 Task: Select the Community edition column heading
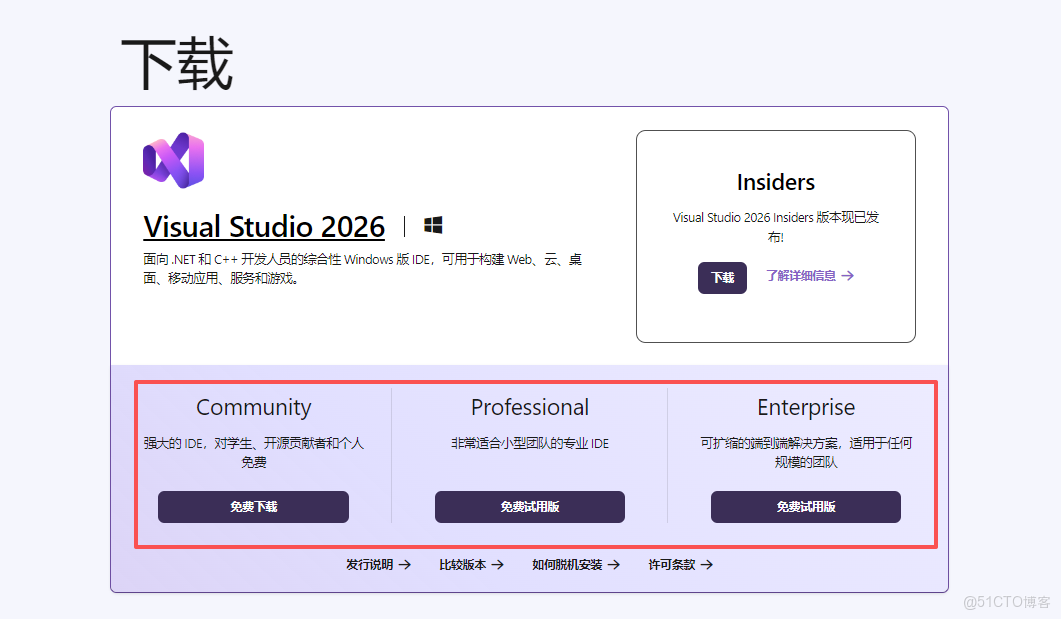253,407
